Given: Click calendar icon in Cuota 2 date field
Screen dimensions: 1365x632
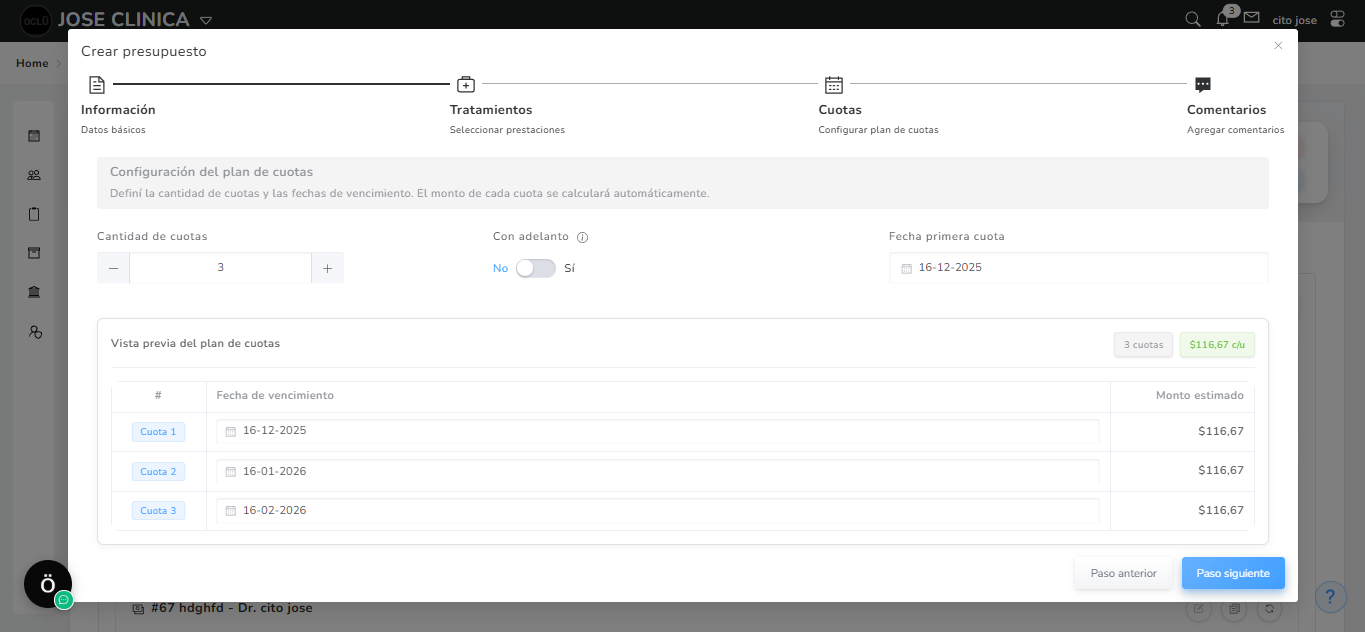Looking at the screenshot, I should [230, 471].
